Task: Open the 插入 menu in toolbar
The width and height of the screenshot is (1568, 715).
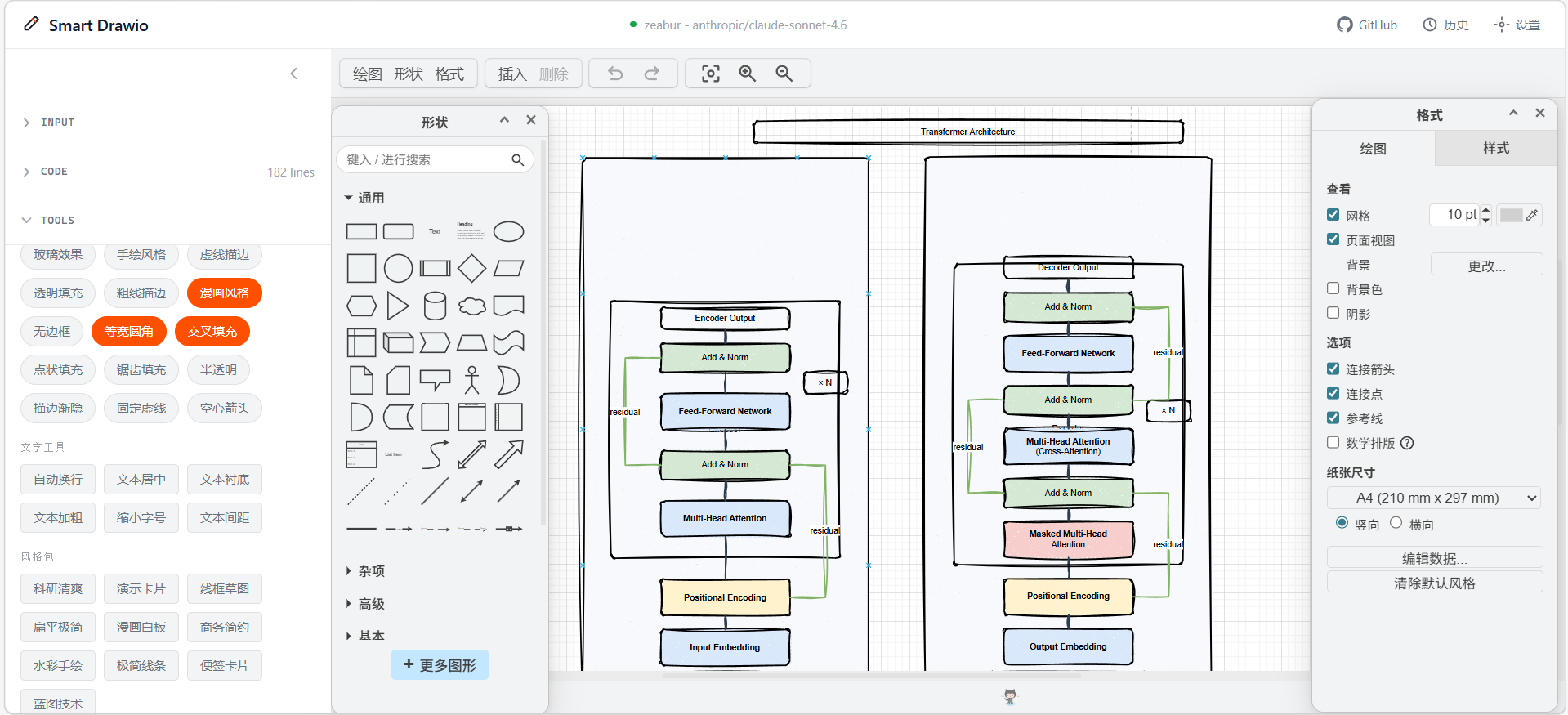Action: point(512,74)
